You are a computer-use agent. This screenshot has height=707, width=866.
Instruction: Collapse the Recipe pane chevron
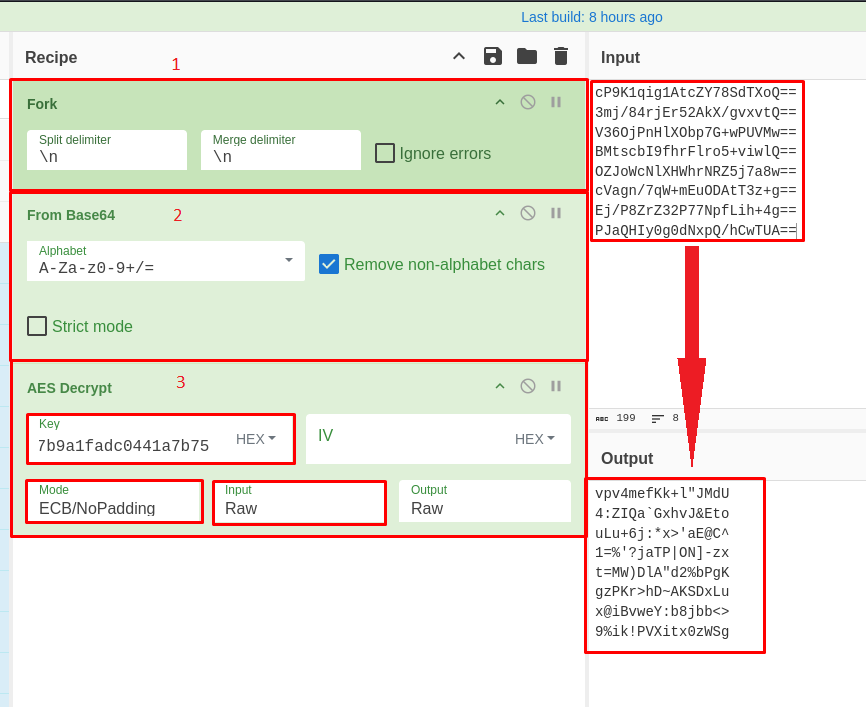(x=459, y=56)
